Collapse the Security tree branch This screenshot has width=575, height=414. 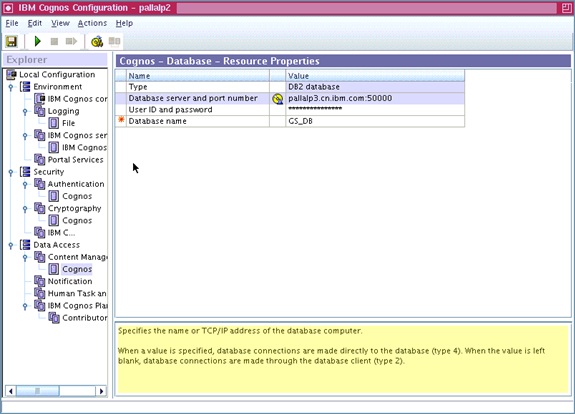11,172
